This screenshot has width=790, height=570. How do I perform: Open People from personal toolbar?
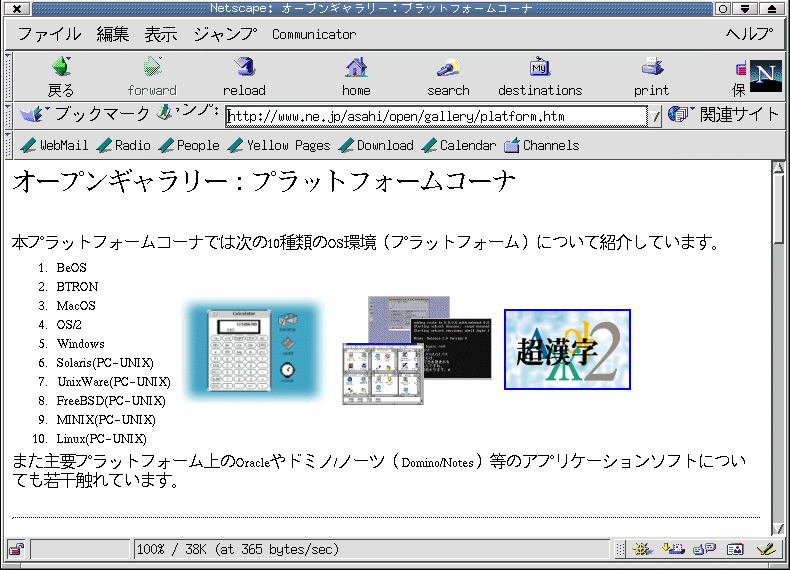coord(189,145)
